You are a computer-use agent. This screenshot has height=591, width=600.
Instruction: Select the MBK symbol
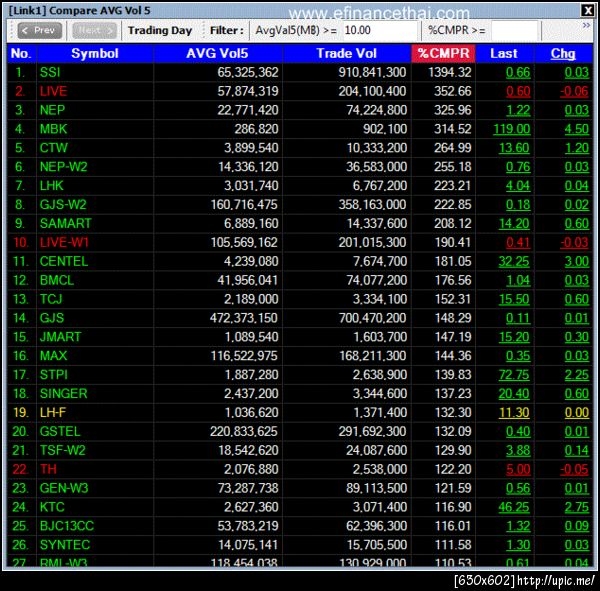click(x=54, y=129)
